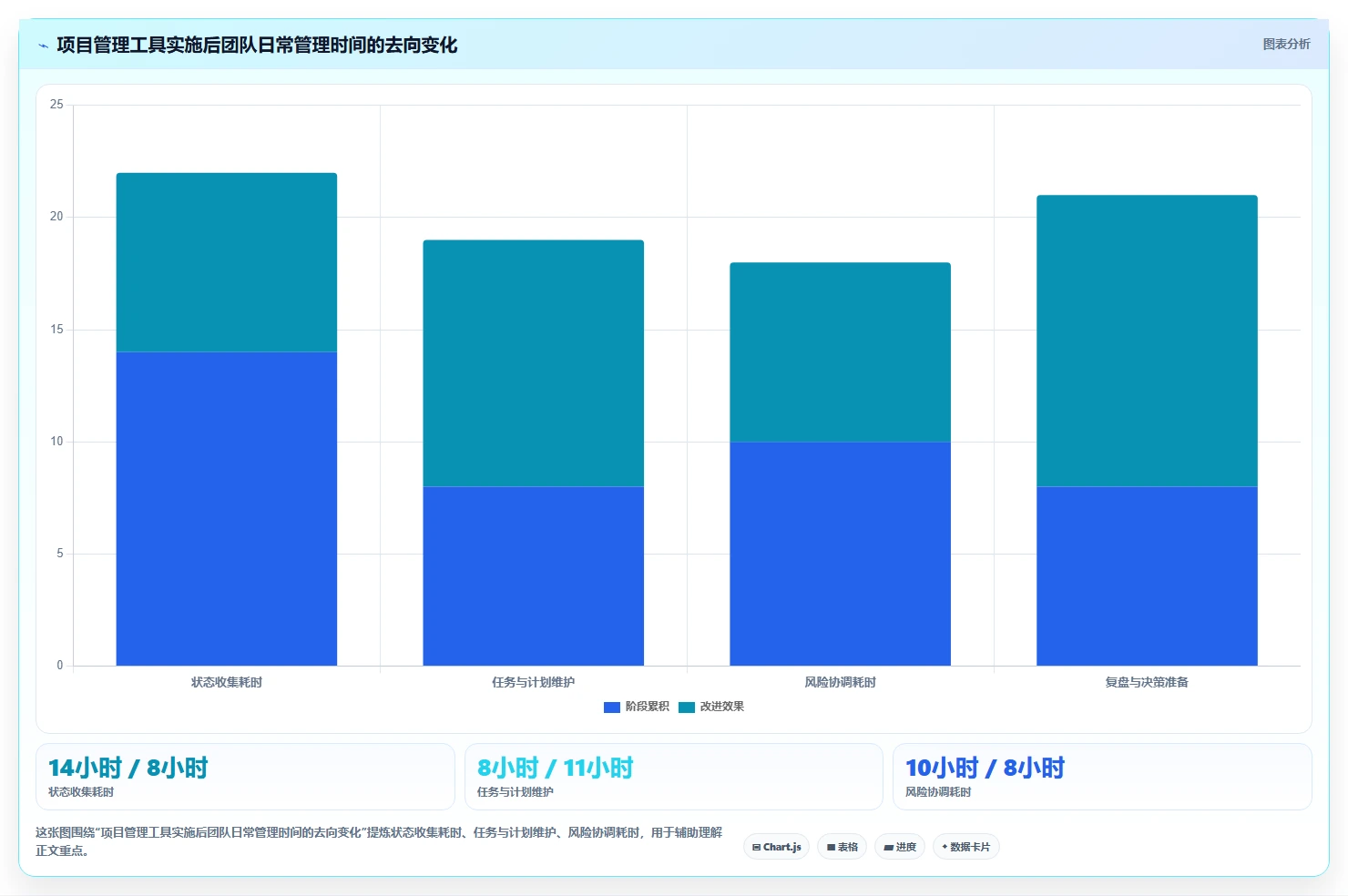Click the blue 阶段累积 legend color box
The image size is (1348, 896).
pyautogui.click(x=612, y=708)
